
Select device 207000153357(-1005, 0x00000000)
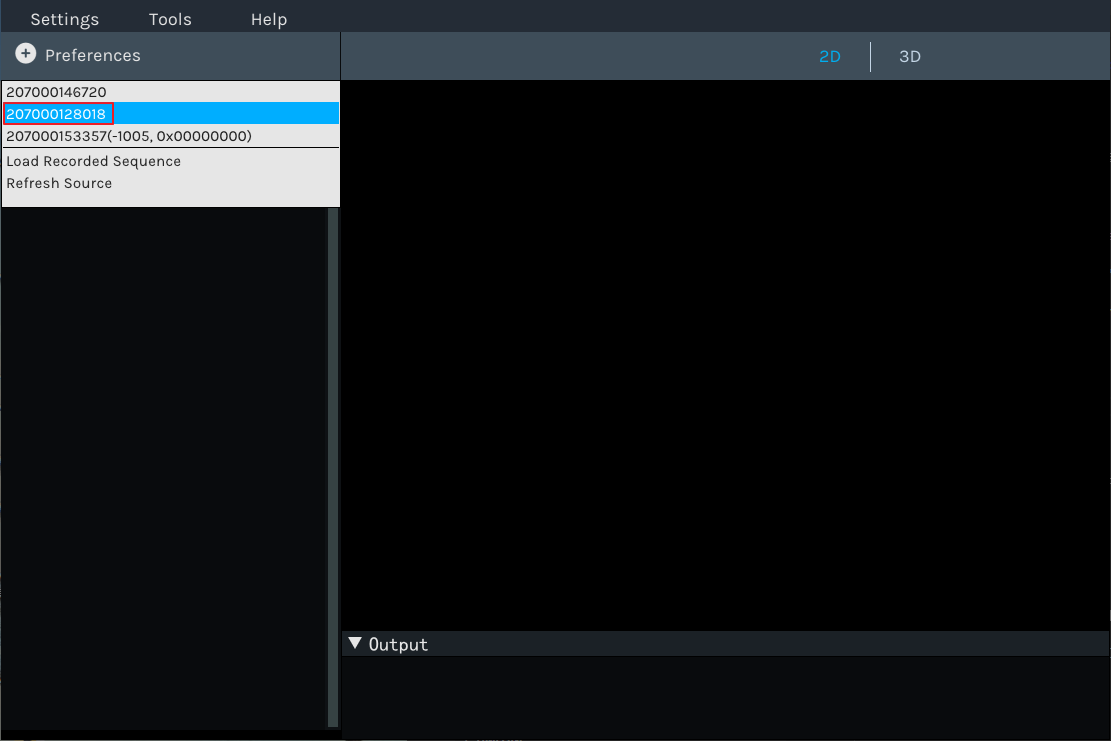click(171, 135)
